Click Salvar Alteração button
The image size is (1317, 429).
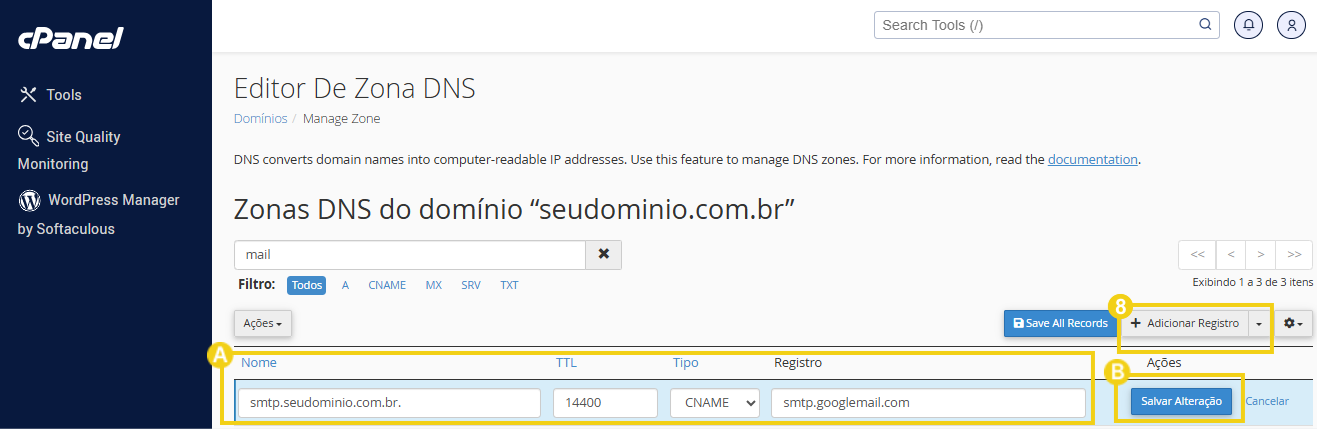(x=1181, y=401)
